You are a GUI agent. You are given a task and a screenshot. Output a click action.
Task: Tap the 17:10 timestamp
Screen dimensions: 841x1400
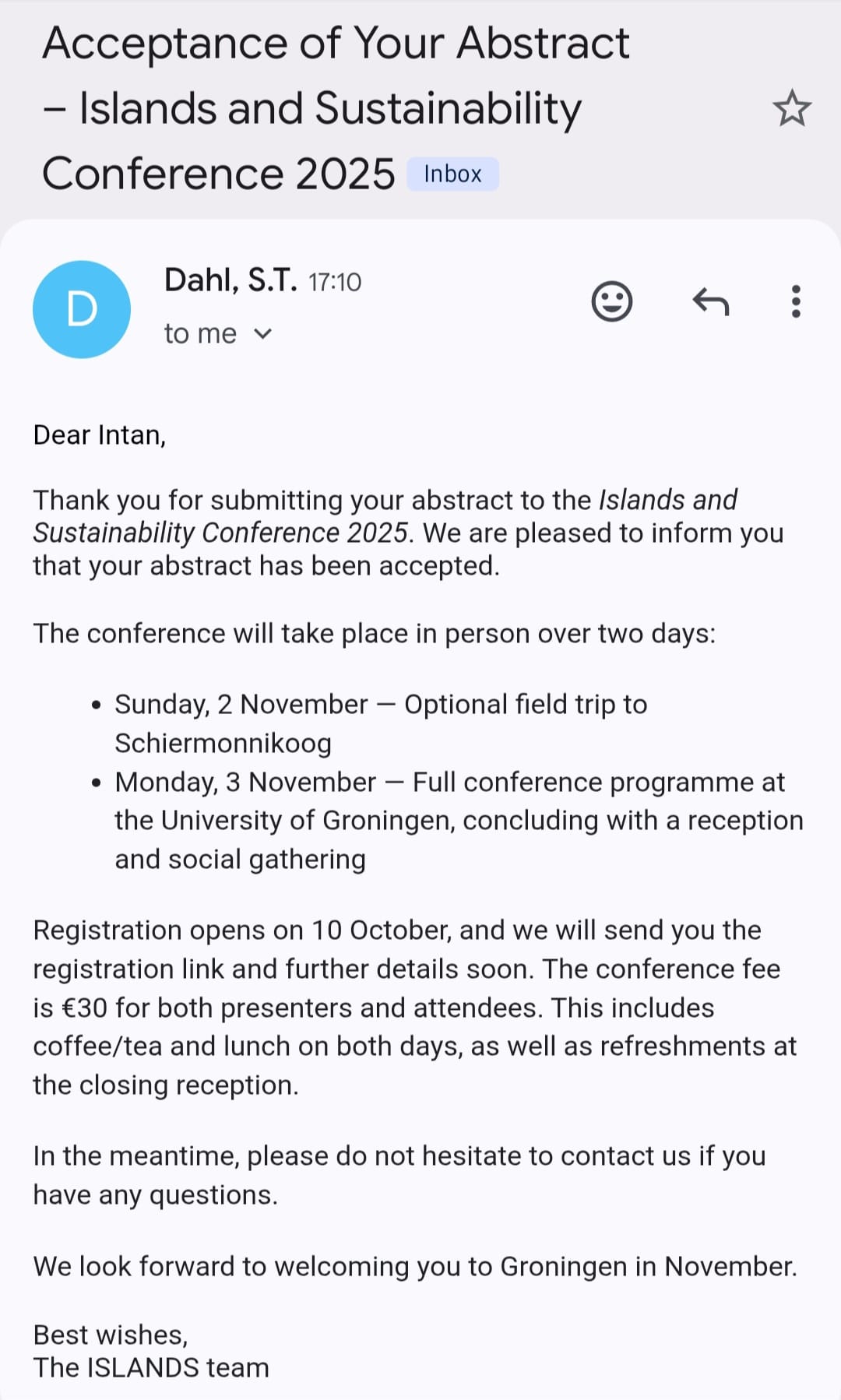click(335, 282)
